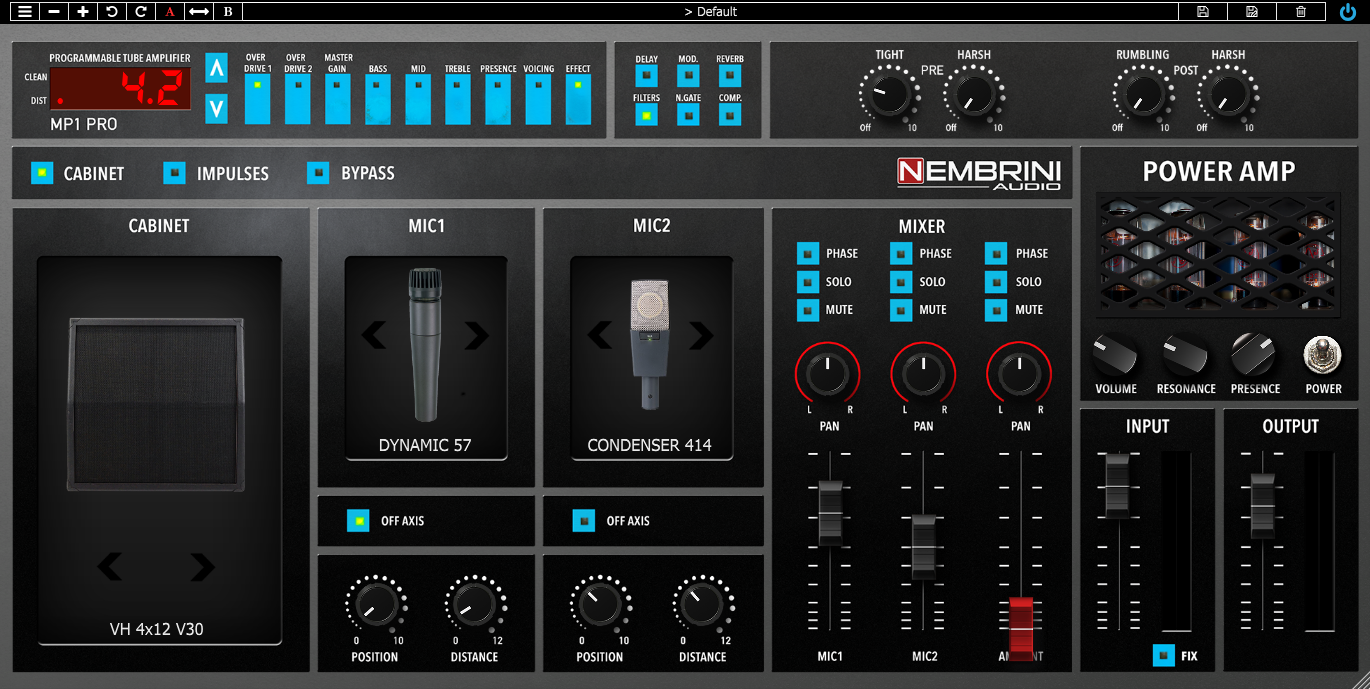Viewport: 1370px width, 689px height.
Task: Click the undo arrow icon in toolbar
Action: (x=110, y=11)
